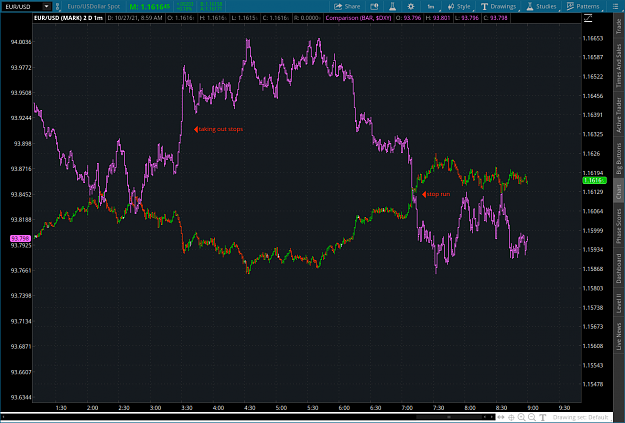Click the 7:00 time axis label
Image resolution: width=625 pixels, height=423 pixels.
[407, 408]
